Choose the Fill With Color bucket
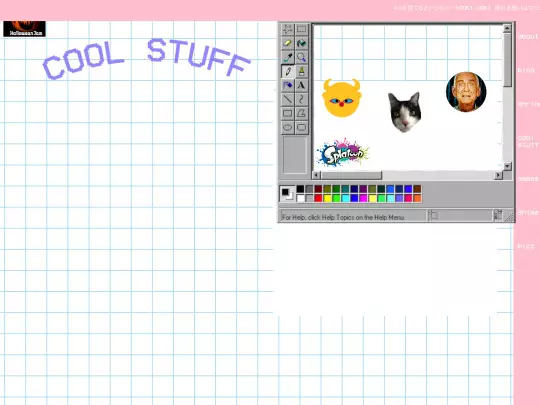Screen dimensions: 540x405 click(301, 43)
